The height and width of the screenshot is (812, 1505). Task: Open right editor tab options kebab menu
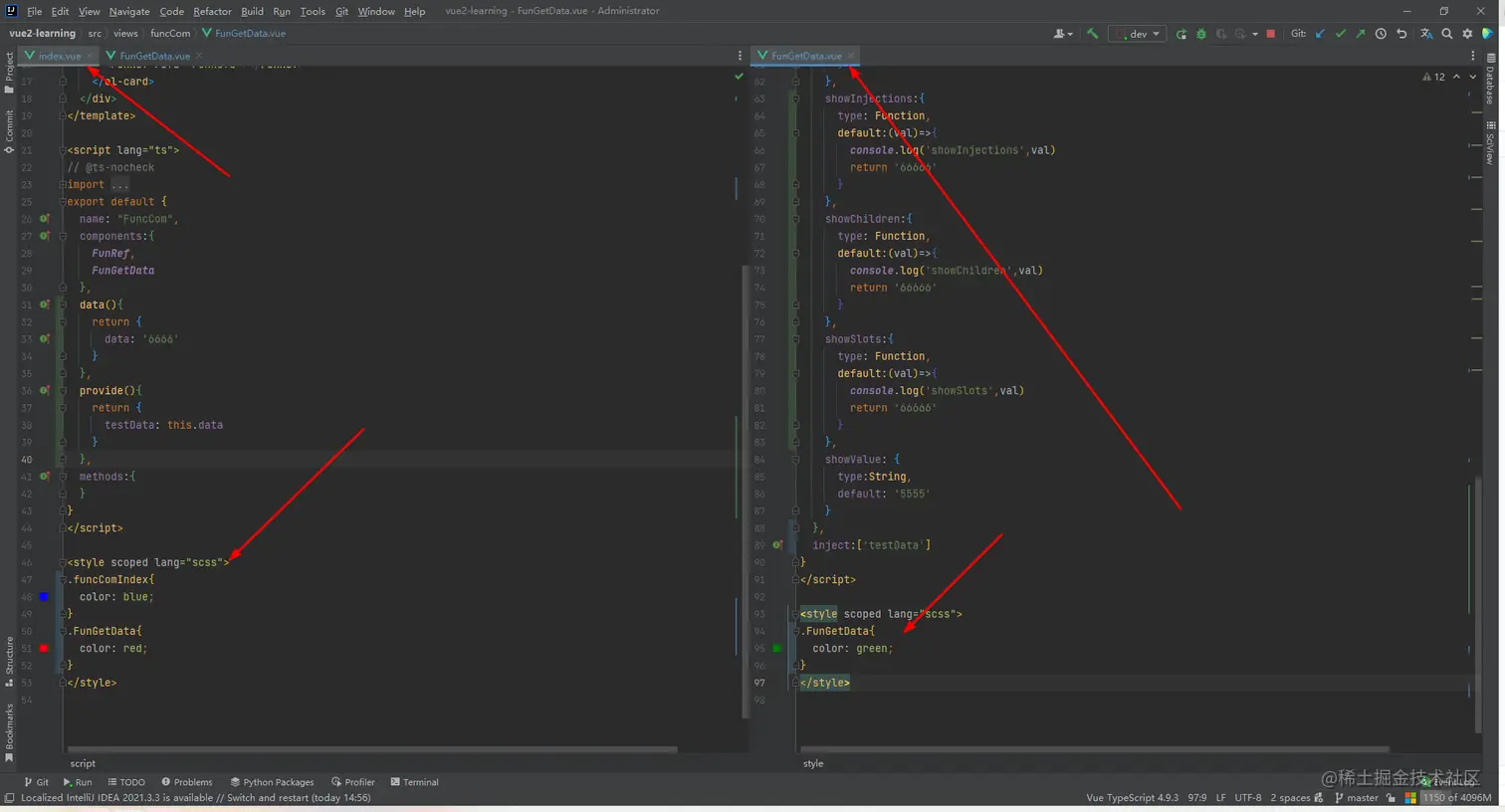pyautogui.click(x=1473, y=56)
